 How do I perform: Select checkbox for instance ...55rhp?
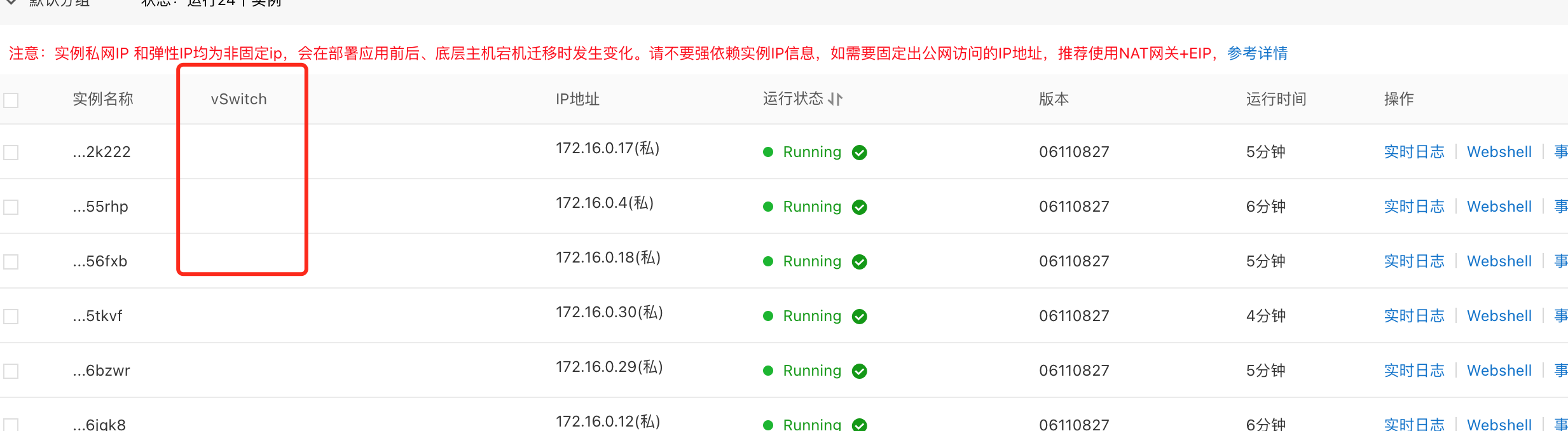pos(11,207)
